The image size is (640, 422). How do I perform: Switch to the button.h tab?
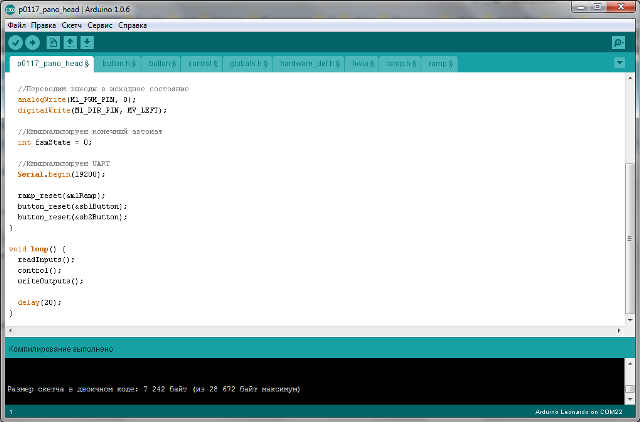click(118, 63)
